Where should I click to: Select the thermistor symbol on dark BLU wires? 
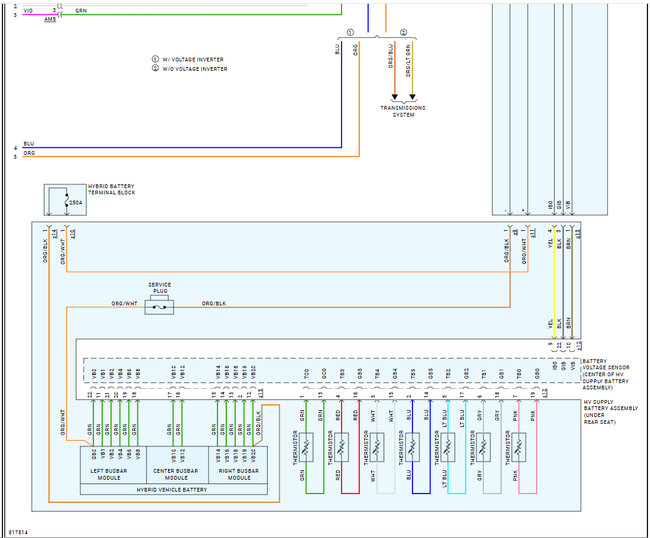[412, 447]
